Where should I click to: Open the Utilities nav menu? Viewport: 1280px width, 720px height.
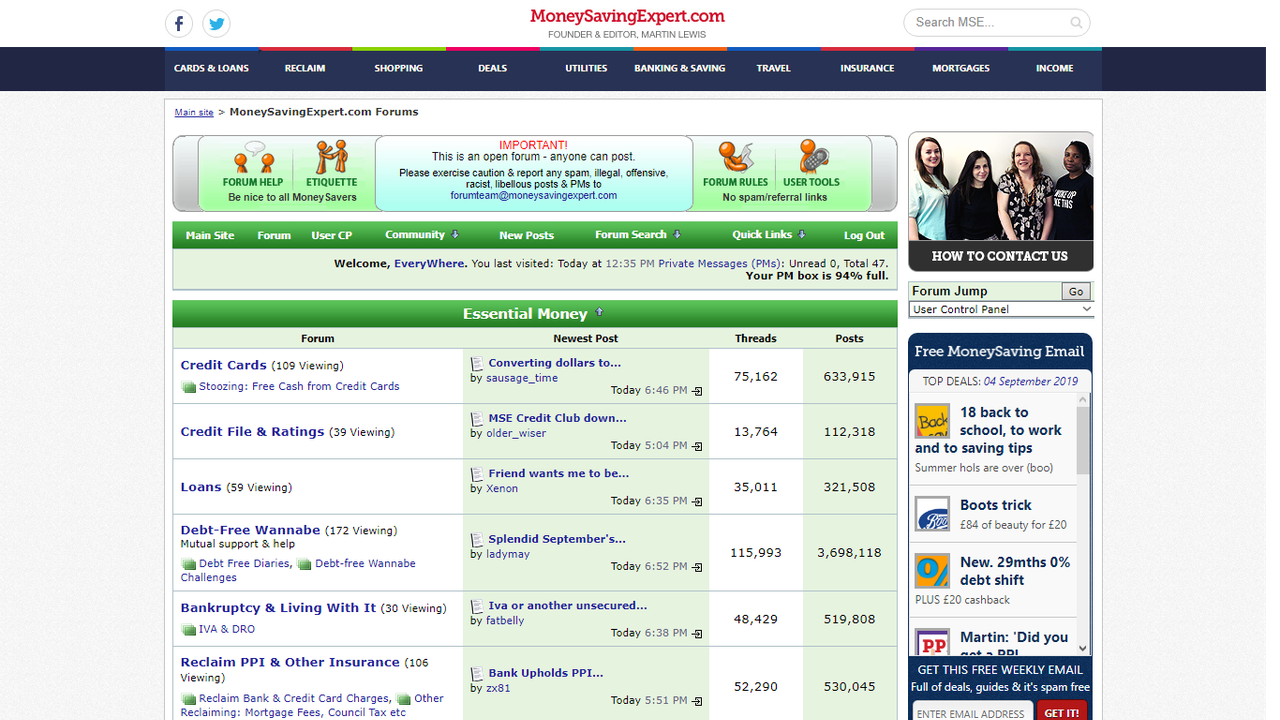tap(586, 69)
